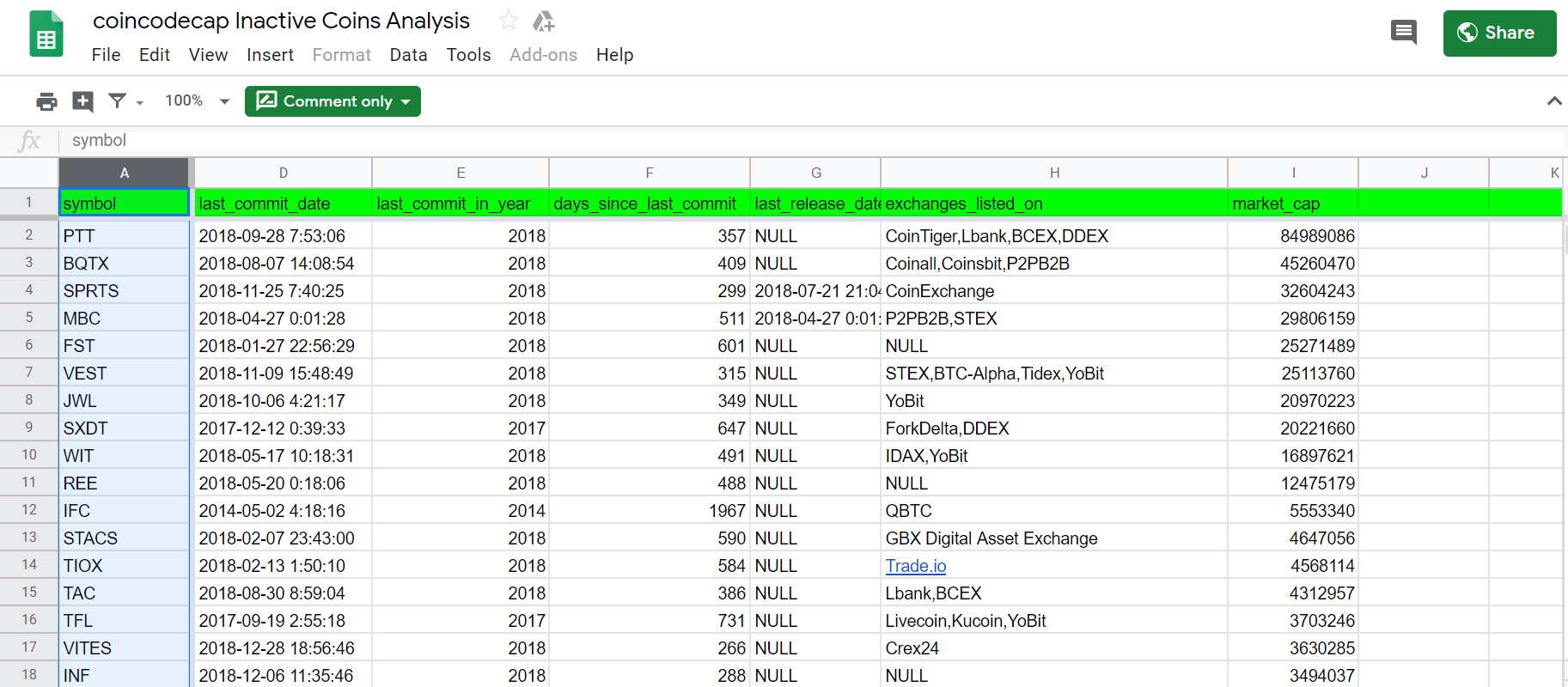1568x687 pixels.
Task: Click the market_cap header cell
Action: 1293,203
